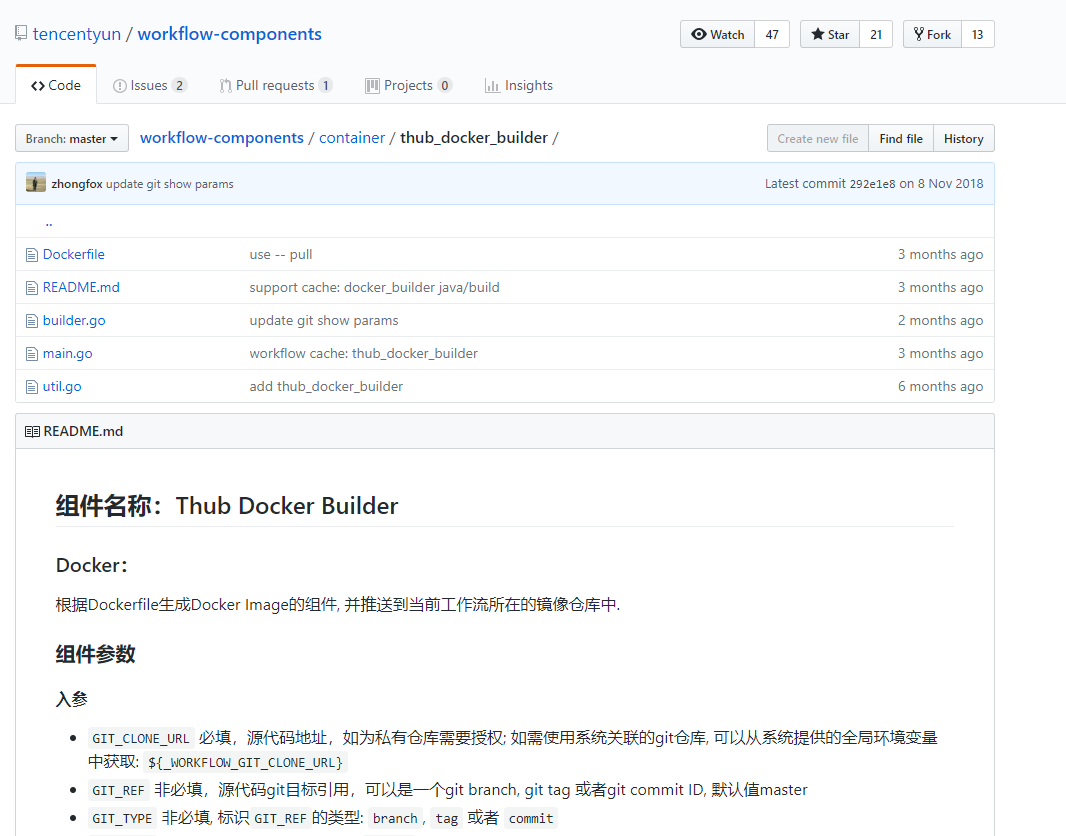Click the 'commit' code value
Image resolution: width=1066 pixels, height=836 pixels.
point(531,818)
